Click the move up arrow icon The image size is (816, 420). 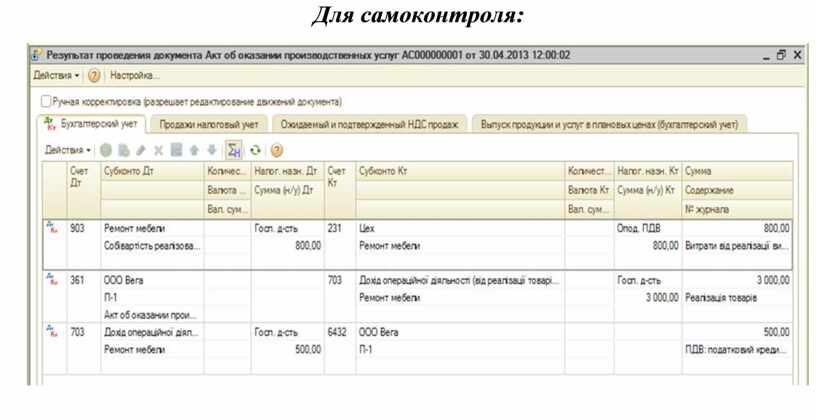194,150
